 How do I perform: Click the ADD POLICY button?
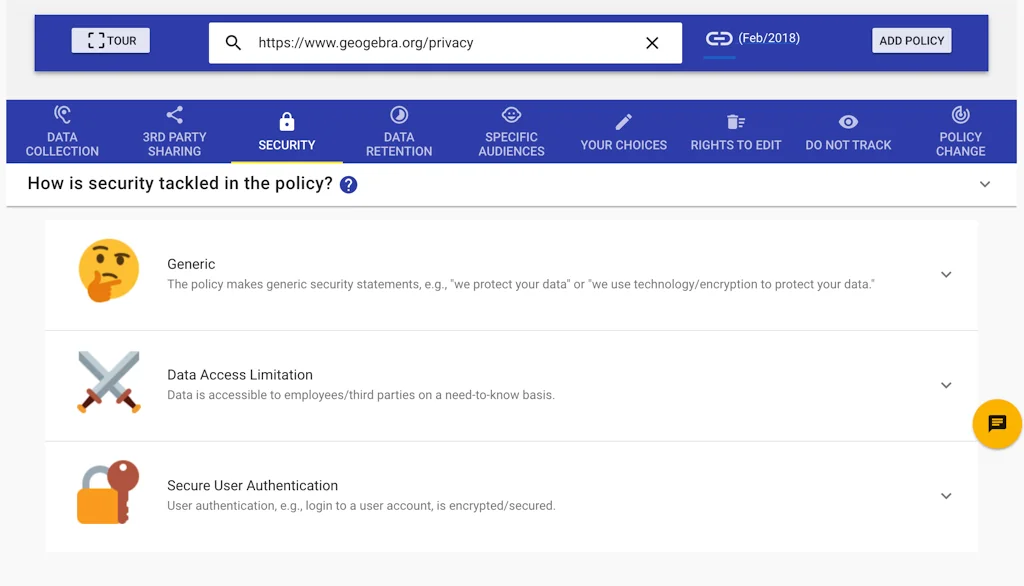(x=911, y=40)
